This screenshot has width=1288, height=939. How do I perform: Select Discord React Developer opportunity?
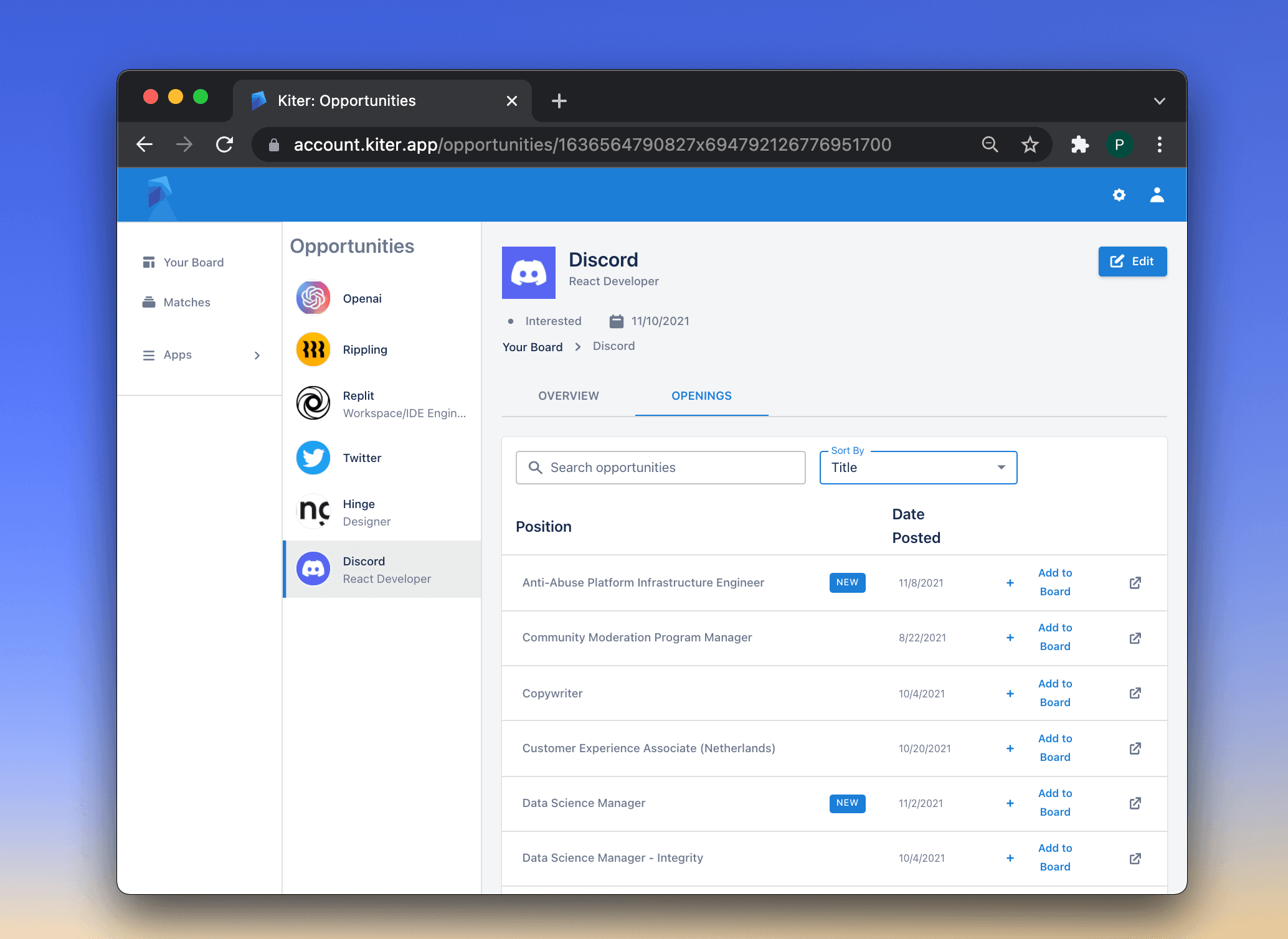pos(382,570)
